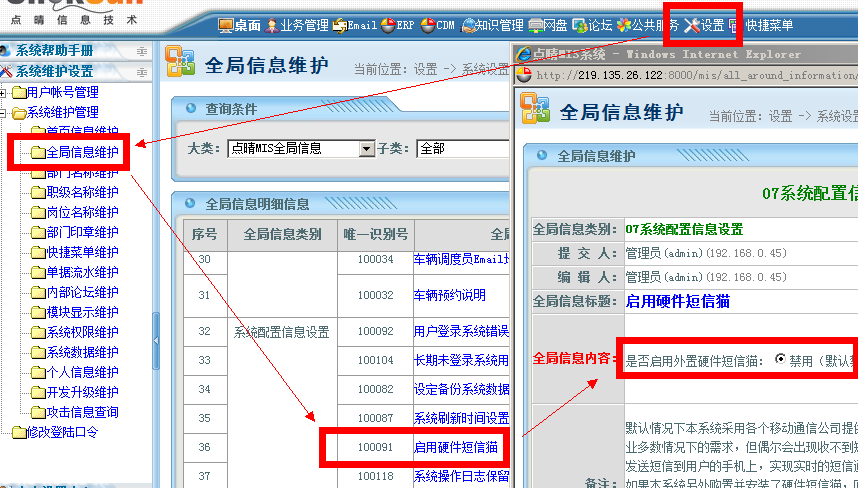Image resolution: width=858 pixels, height=488 pixels.
Task: Select 全局信息维护 in the sidebar tree
Action: [x=82, y=152]
